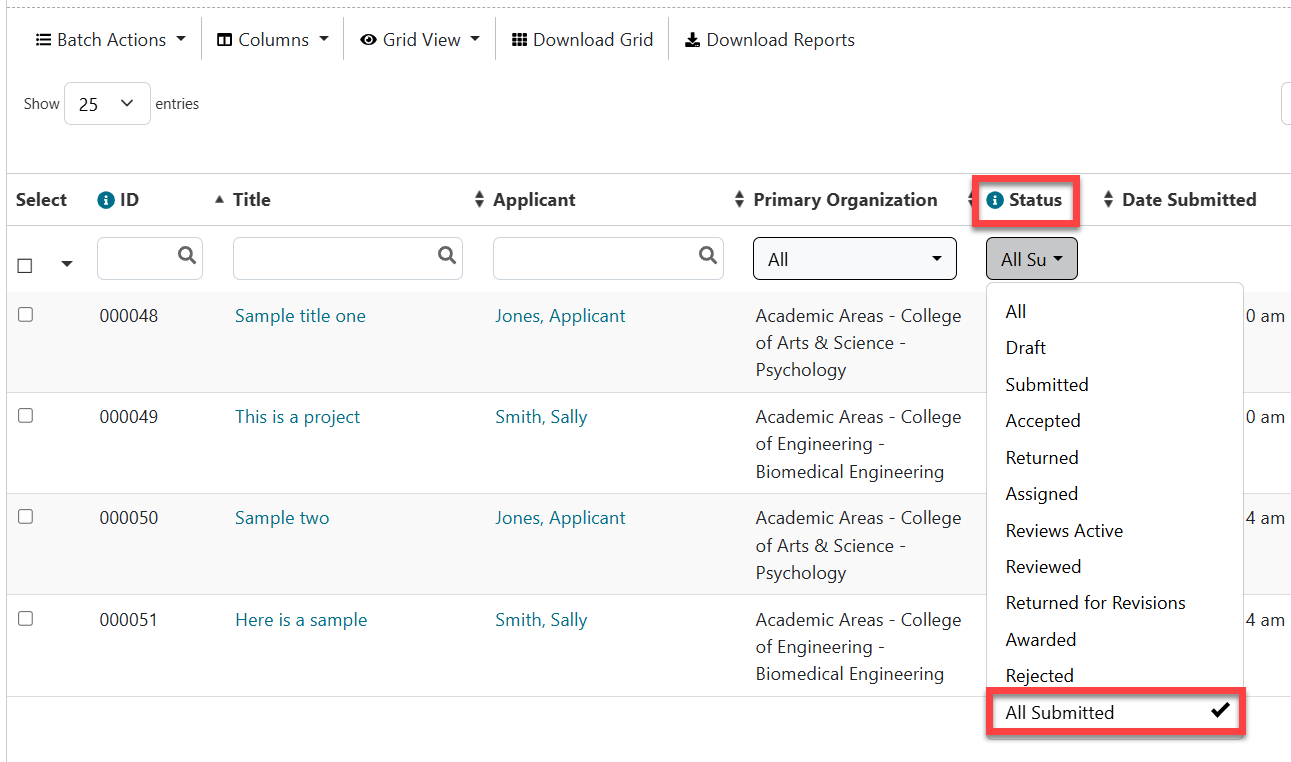Open the Batch Actions dropdown
Image resolution: width=1291 pixels, height=762 pixels.
tap(111, 40)
